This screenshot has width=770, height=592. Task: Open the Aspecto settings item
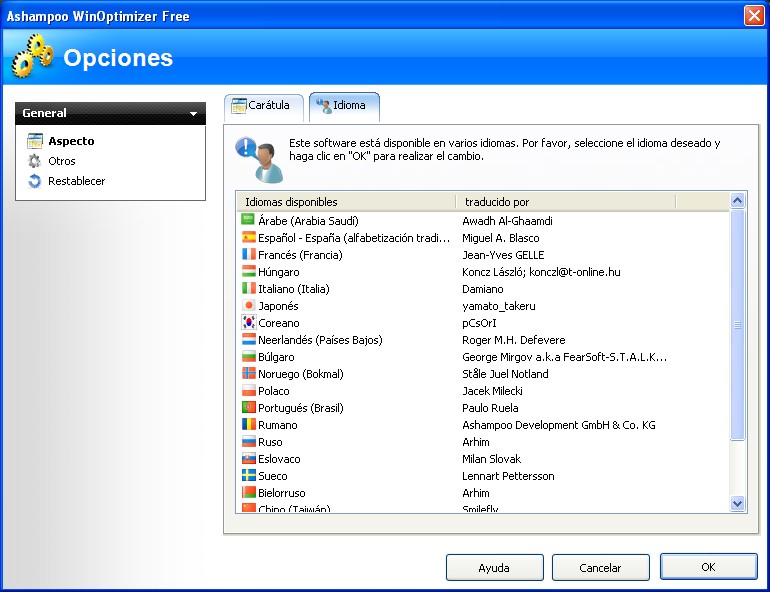point(71,141)
